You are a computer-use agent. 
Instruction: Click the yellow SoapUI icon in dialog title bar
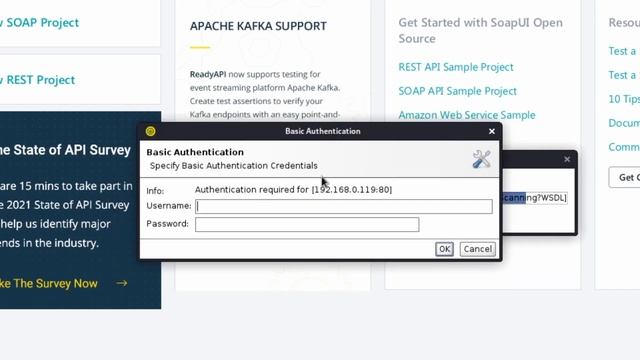pos(150,131)
